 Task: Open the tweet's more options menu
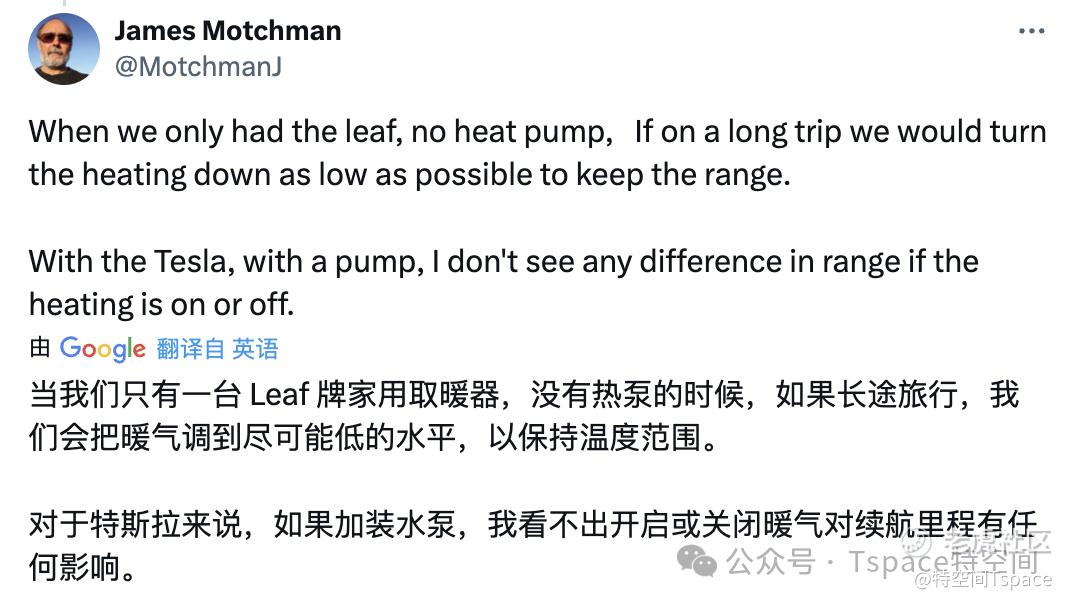pos(1031,32)
